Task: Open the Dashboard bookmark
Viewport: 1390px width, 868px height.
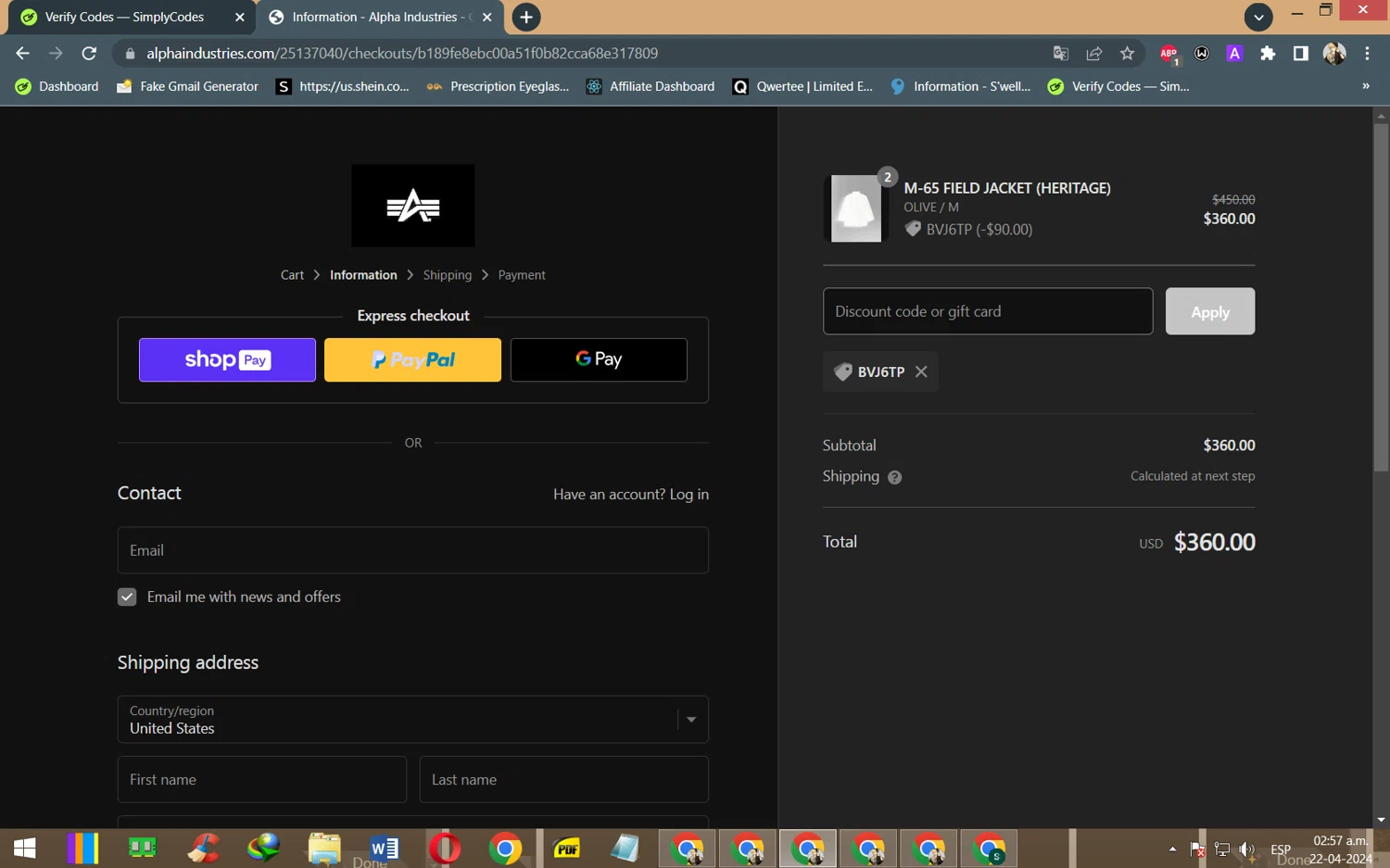Action: 57,86
